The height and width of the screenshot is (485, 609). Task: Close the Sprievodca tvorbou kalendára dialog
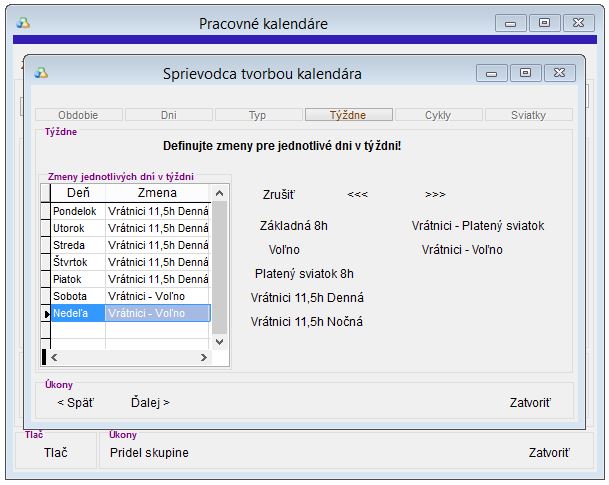[560, 73]
